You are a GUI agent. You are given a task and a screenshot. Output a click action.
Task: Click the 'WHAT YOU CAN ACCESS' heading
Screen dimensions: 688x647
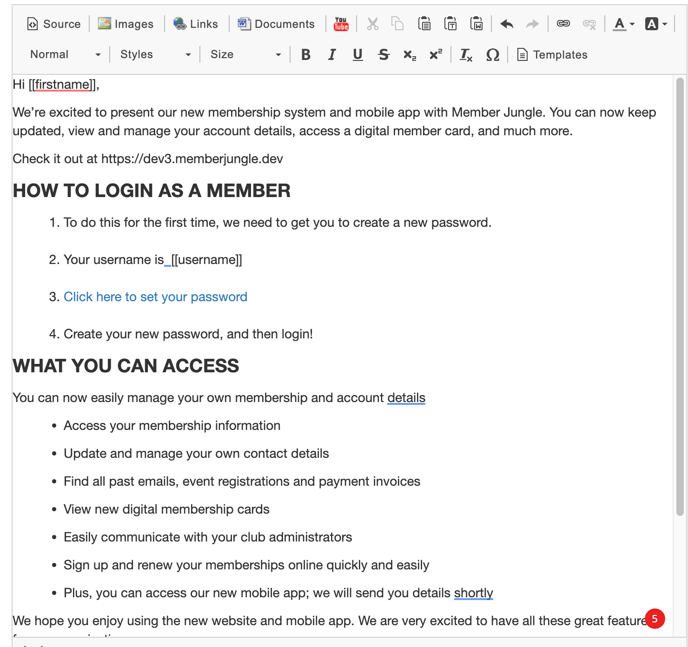pyautogui.click(x=126, y=366)
